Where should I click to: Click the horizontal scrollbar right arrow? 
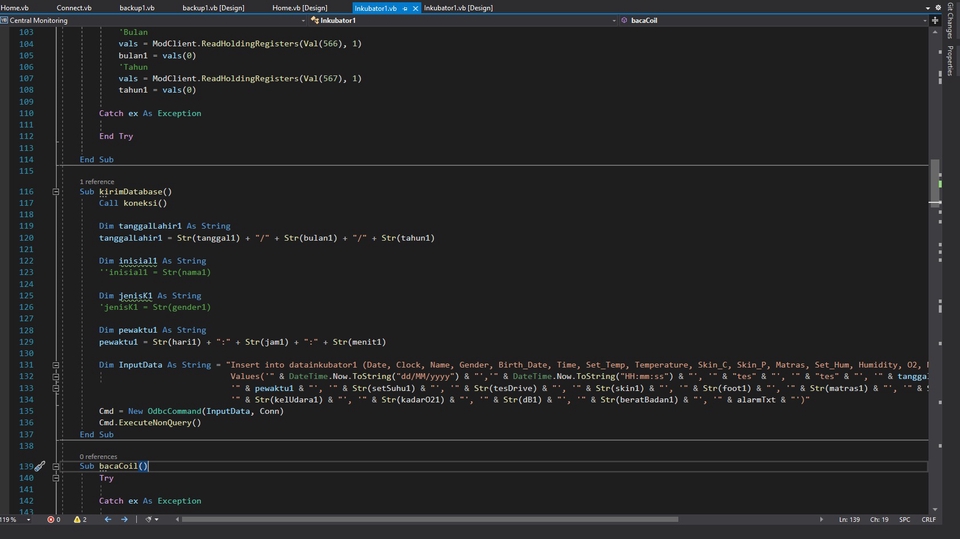click(x=822, y=519)
